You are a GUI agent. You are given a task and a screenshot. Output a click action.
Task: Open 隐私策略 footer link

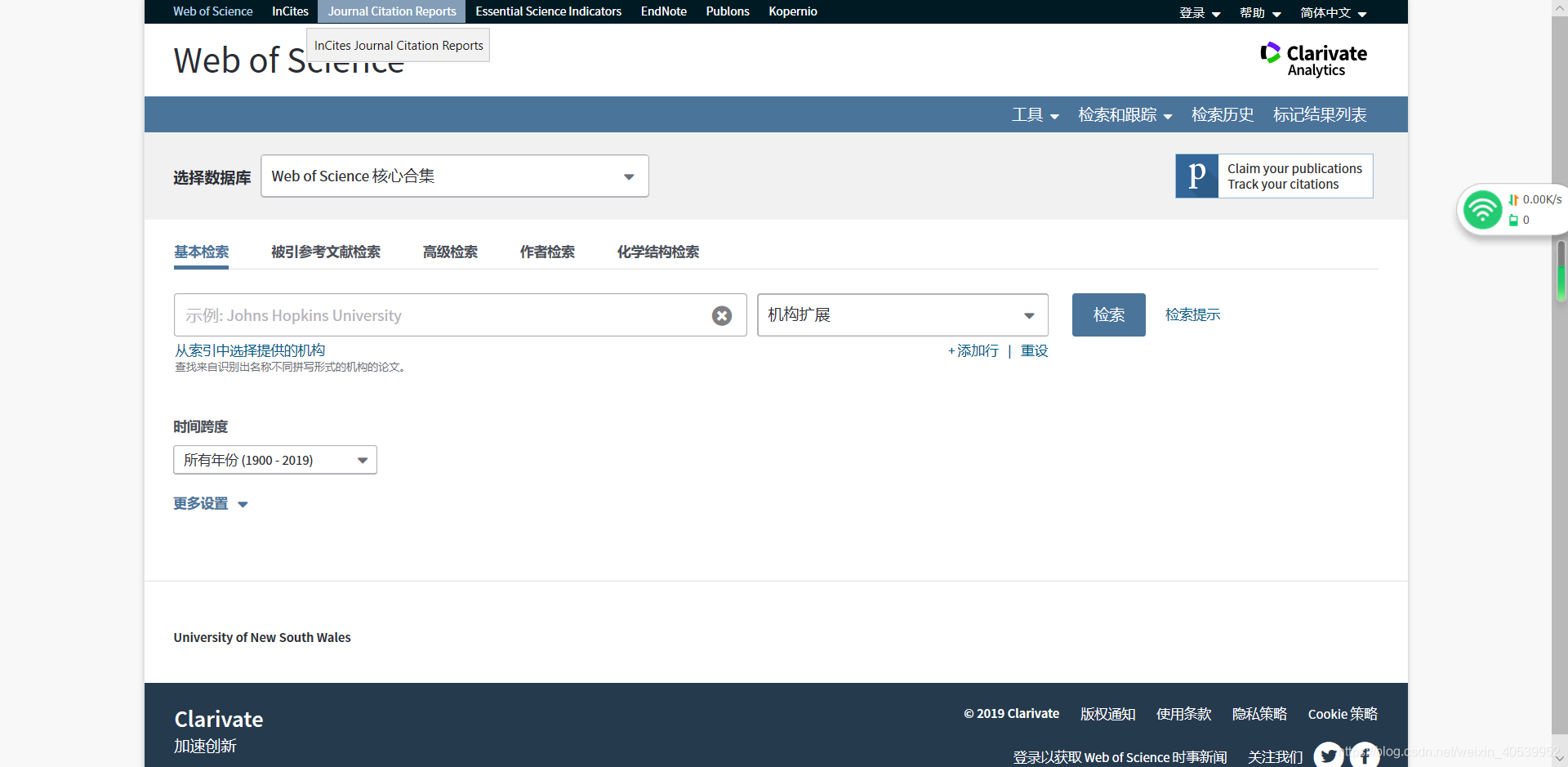(1259, 714)
